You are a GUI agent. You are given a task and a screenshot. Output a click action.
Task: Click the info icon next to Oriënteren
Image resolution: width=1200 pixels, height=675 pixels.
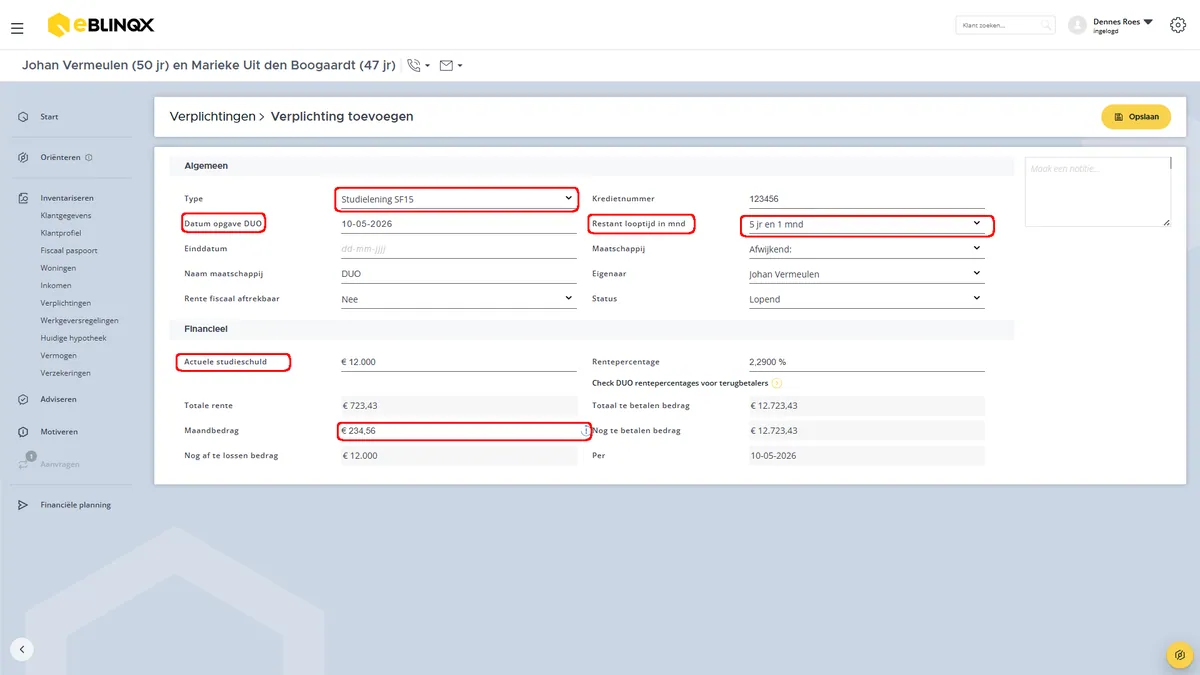coord(89,157)
